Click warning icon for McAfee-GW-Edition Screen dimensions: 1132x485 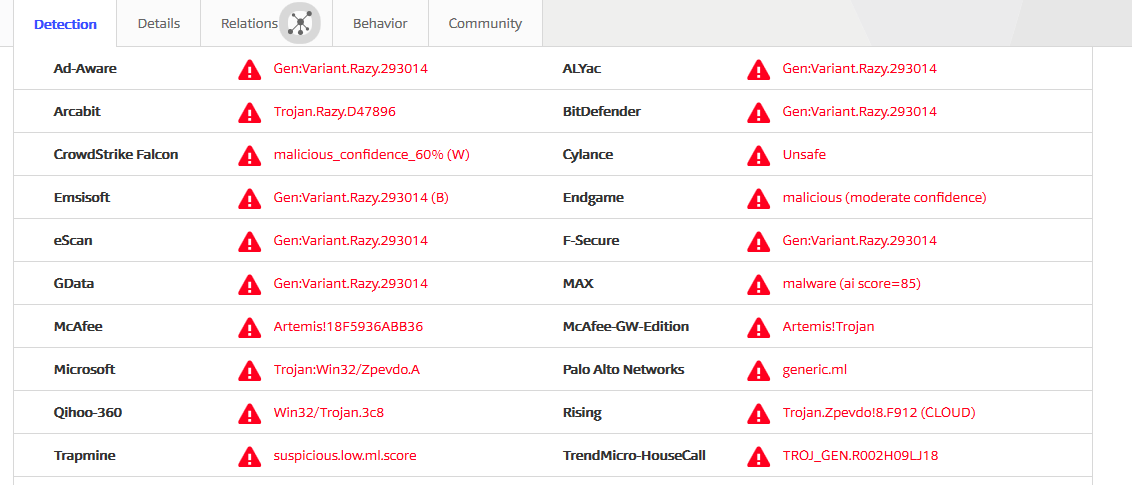(x=758, y=327)
